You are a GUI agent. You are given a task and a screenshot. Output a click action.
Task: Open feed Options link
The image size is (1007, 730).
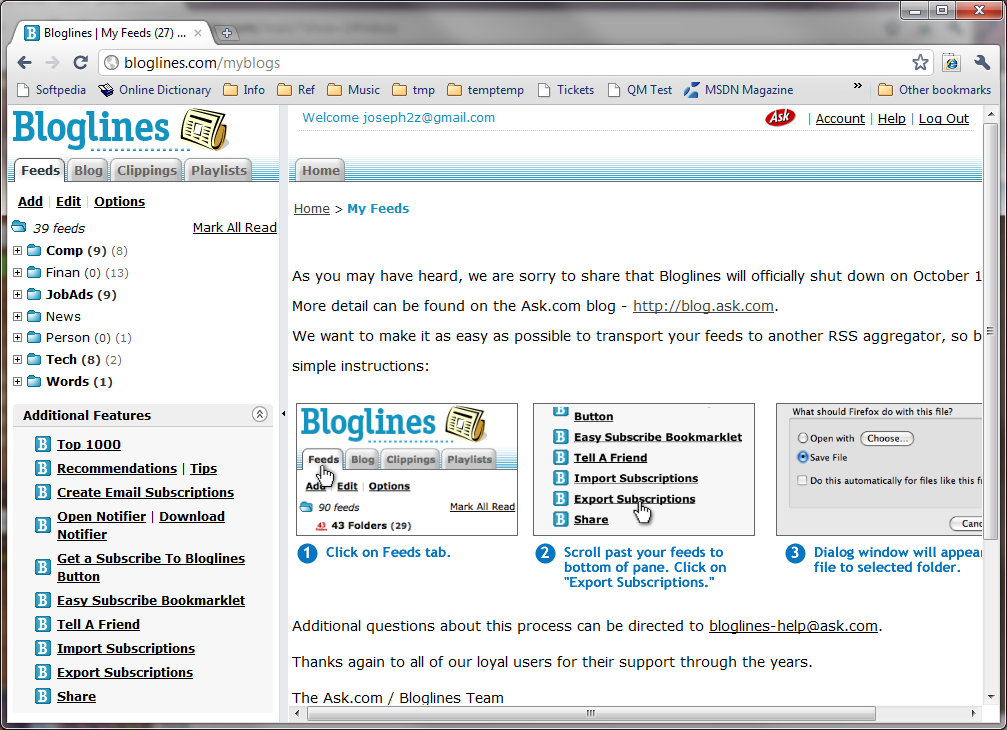pos(119,201)
